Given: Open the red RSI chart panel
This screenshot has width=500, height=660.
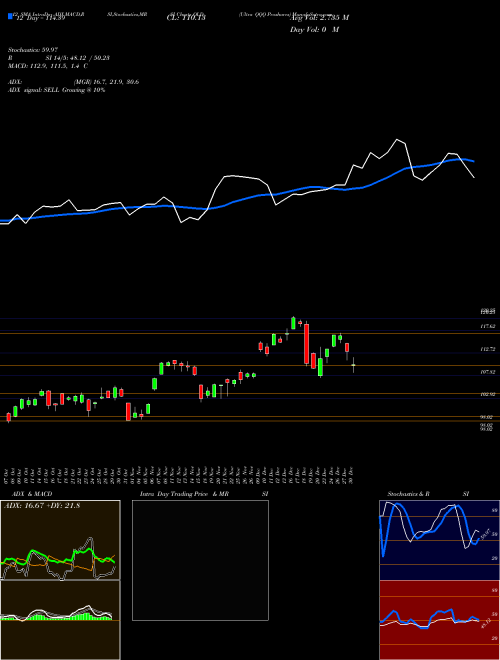Looking at the screenshot, I should [439, 620].
